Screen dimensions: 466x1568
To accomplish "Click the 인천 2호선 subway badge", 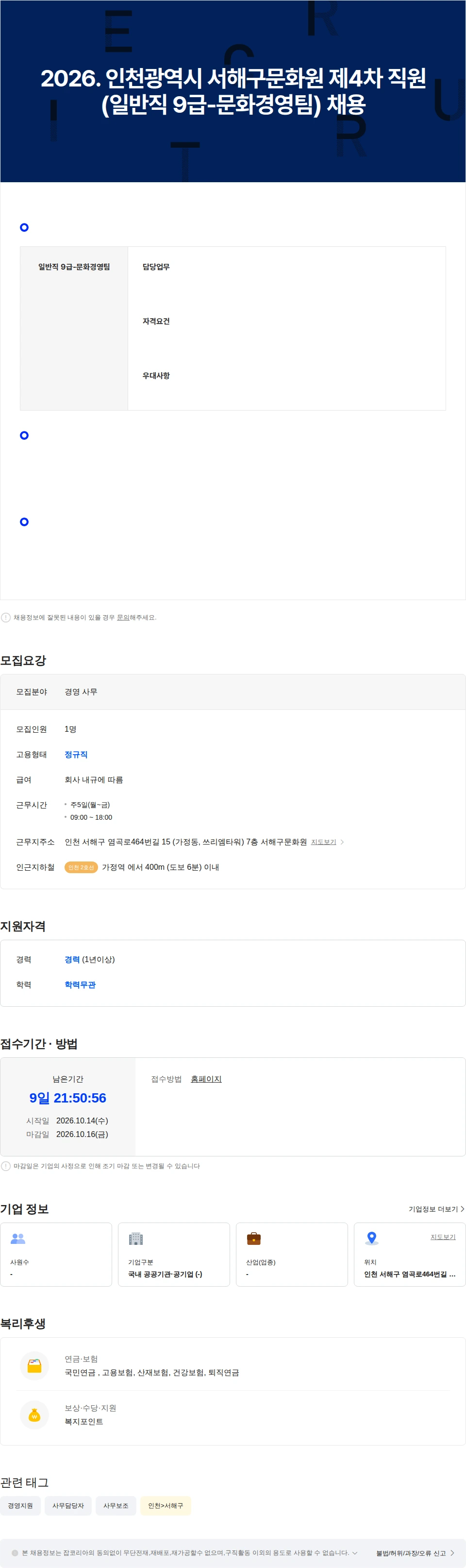I will 81,867.
